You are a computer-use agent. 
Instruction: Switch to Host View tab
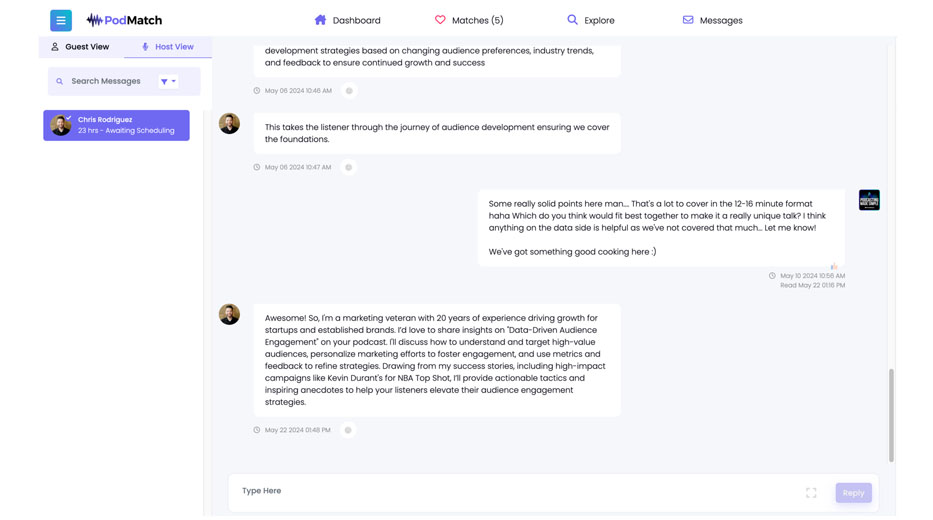click(167, 47)
